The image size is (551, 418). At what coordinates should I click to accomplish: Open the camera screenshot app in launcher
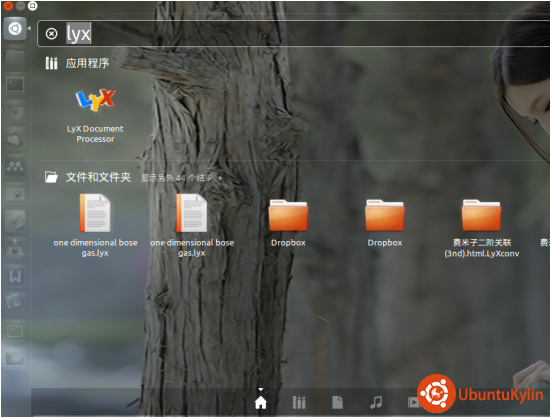[x=15, y=194]
